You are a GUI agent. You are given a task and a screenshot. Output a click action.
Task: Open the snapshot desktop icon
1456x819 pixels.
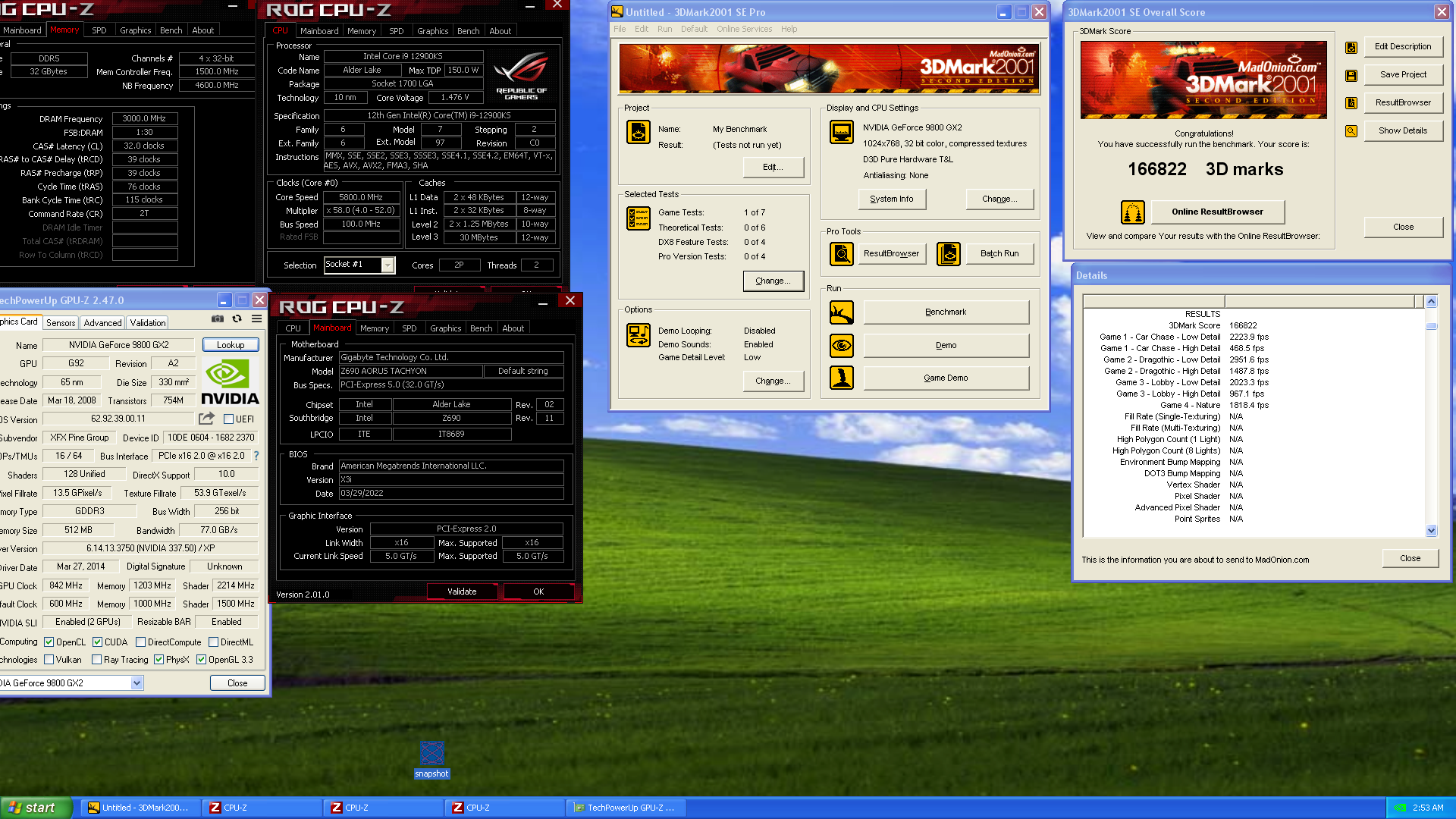(x=431, y=759)
